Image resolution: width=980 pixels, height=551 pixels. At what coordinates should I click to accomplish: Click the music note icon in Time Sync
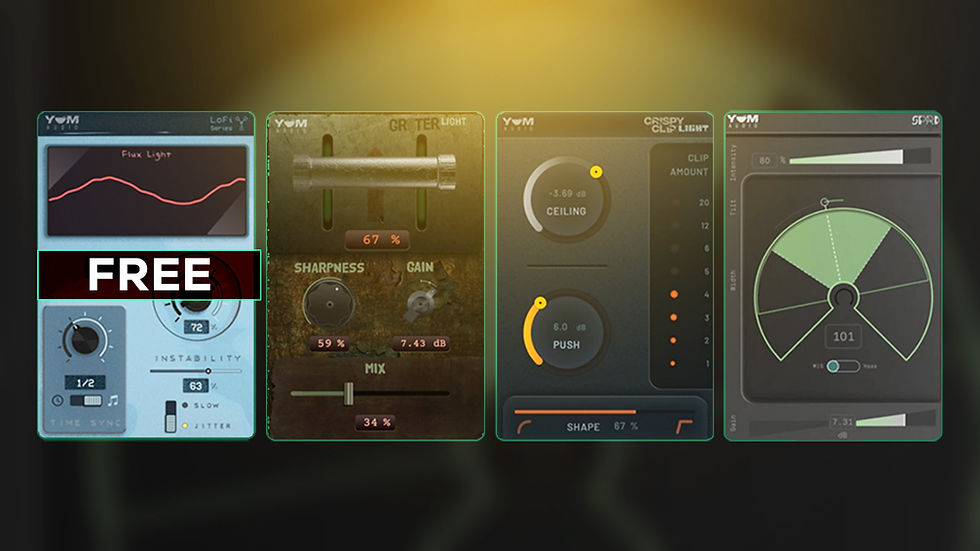pyautogui.click(x=113, y=400)
